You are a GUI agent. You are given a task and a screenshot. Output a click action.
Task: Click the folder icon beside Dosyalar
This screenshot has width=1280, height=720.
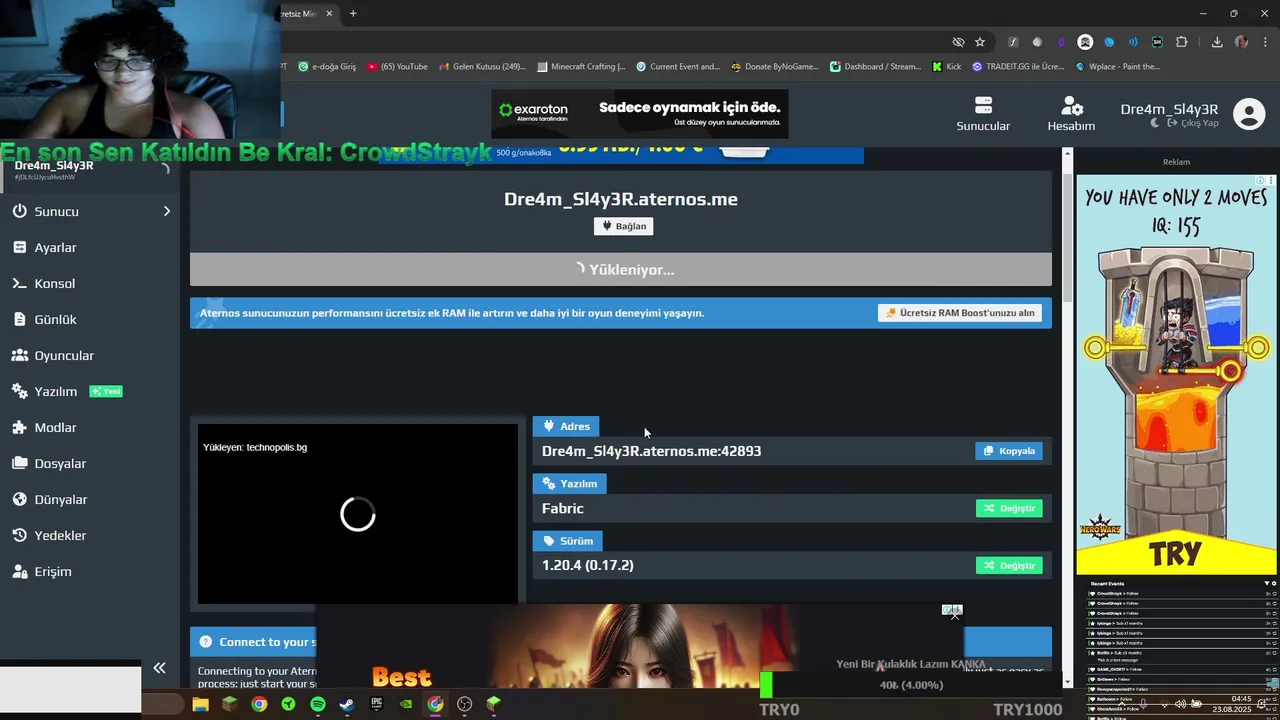tap(19, 463)
